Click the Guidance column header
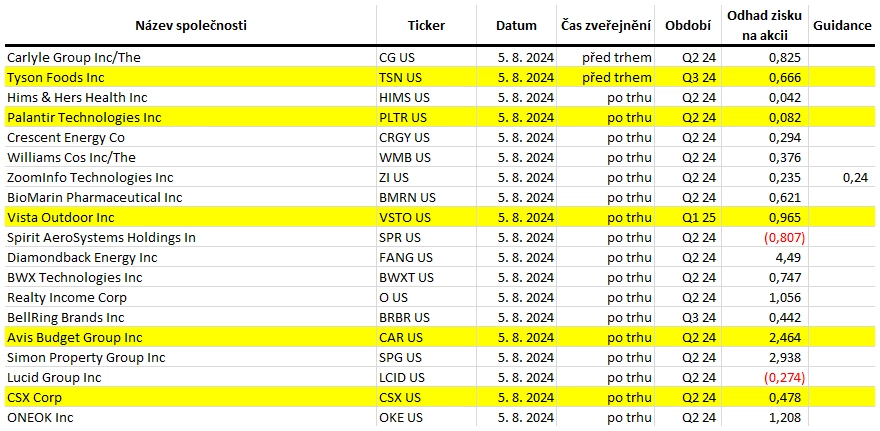 click(x=842, y=25)
